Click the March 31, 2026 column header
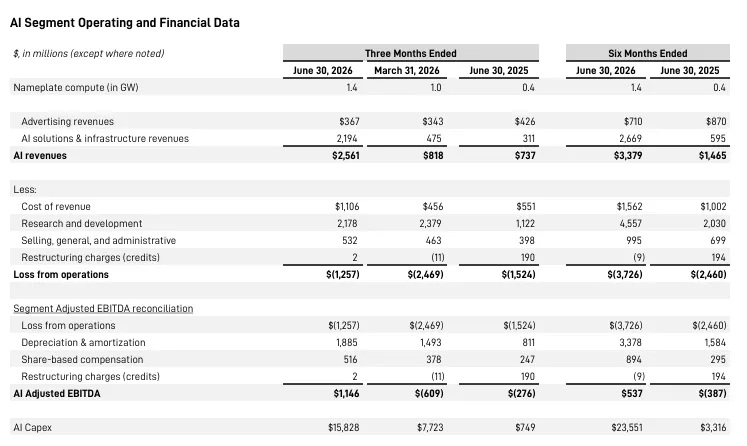The width and height of the screenshot is (747, 446). coord(407,71)
